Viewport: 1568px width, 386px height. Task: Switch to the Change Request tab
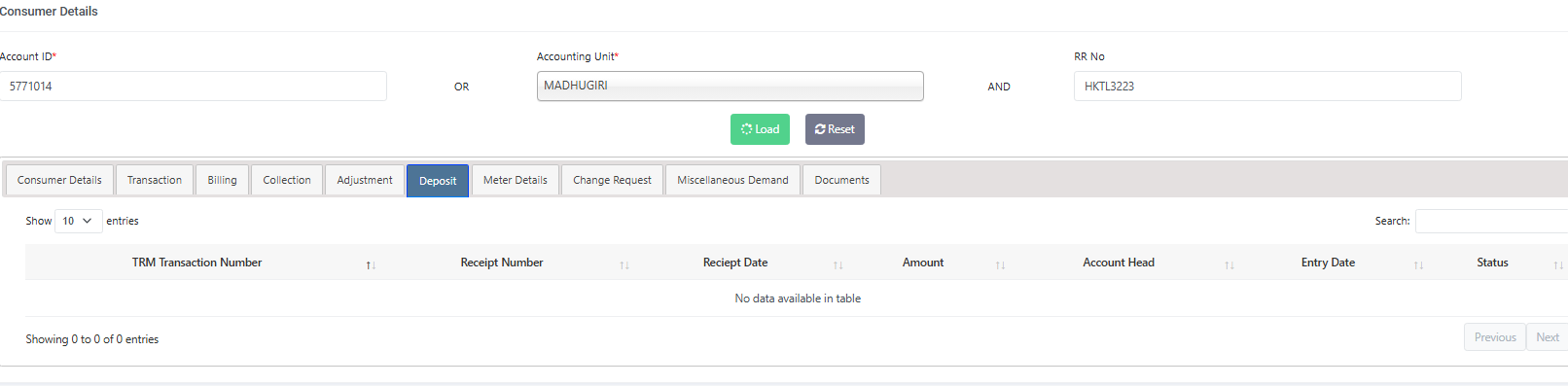click(x=612, y=180)
